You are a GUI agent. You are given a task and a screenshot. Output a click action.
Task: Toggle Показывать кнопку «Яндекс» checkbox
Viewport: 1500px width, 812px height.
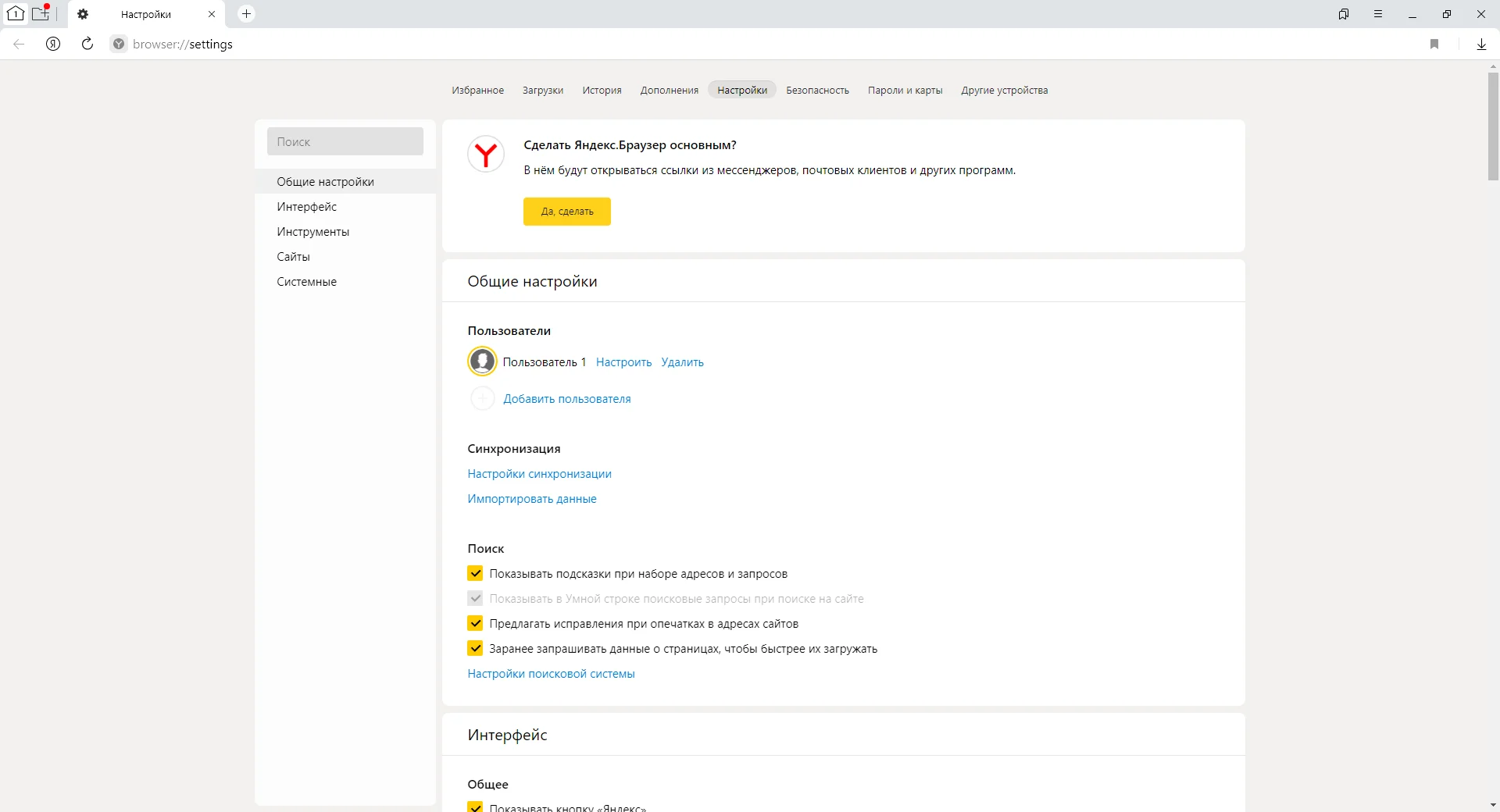[475, 807]
